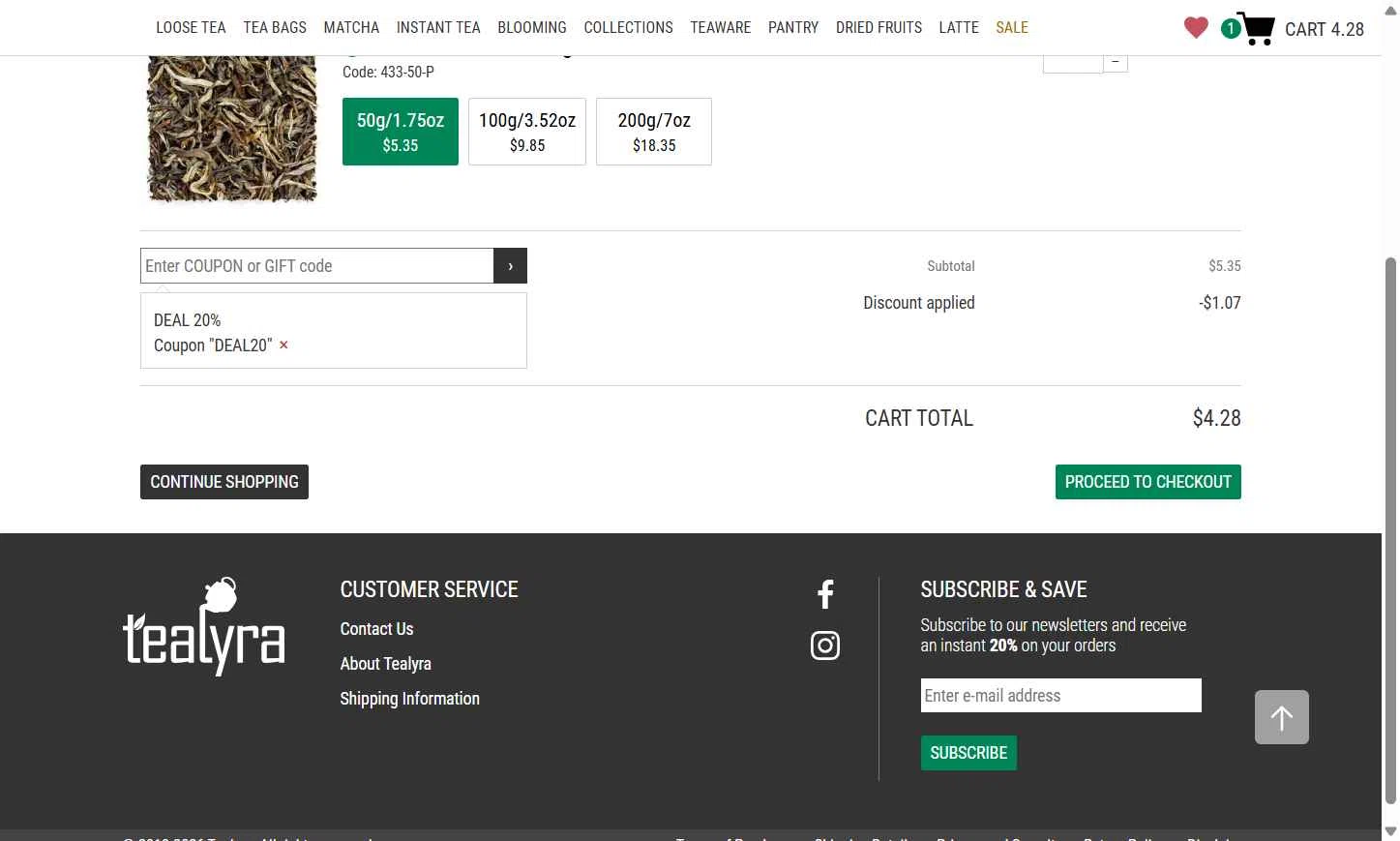Image resolution: width=1400 pixels, height=841 pixels.
Task: Open the Contact Us link
Action: pyautogui.click(x=376, y=629)
